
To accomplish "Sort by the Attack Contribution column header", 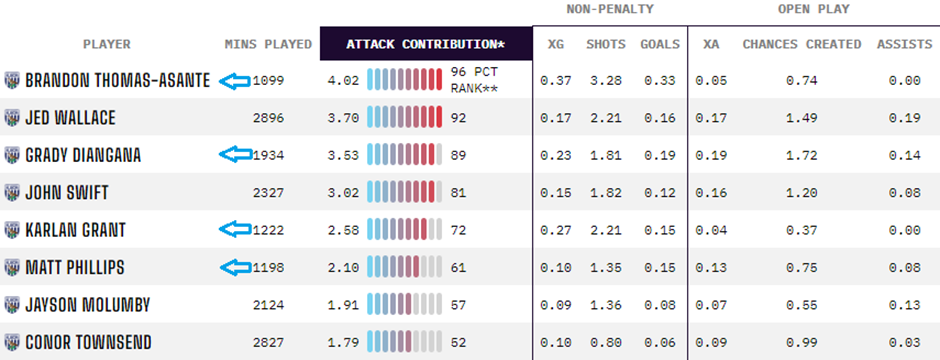I will click(x=426, y=44).
